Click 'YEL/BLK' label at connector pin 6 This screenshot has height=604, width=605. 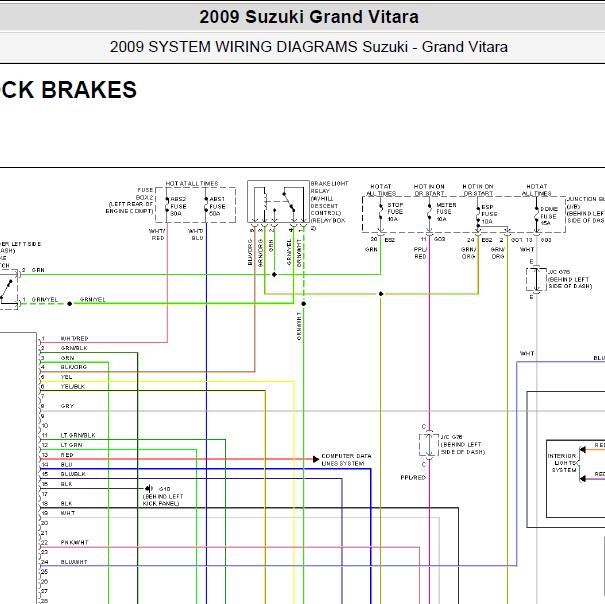pyautogui.click(x=73, y=386)
